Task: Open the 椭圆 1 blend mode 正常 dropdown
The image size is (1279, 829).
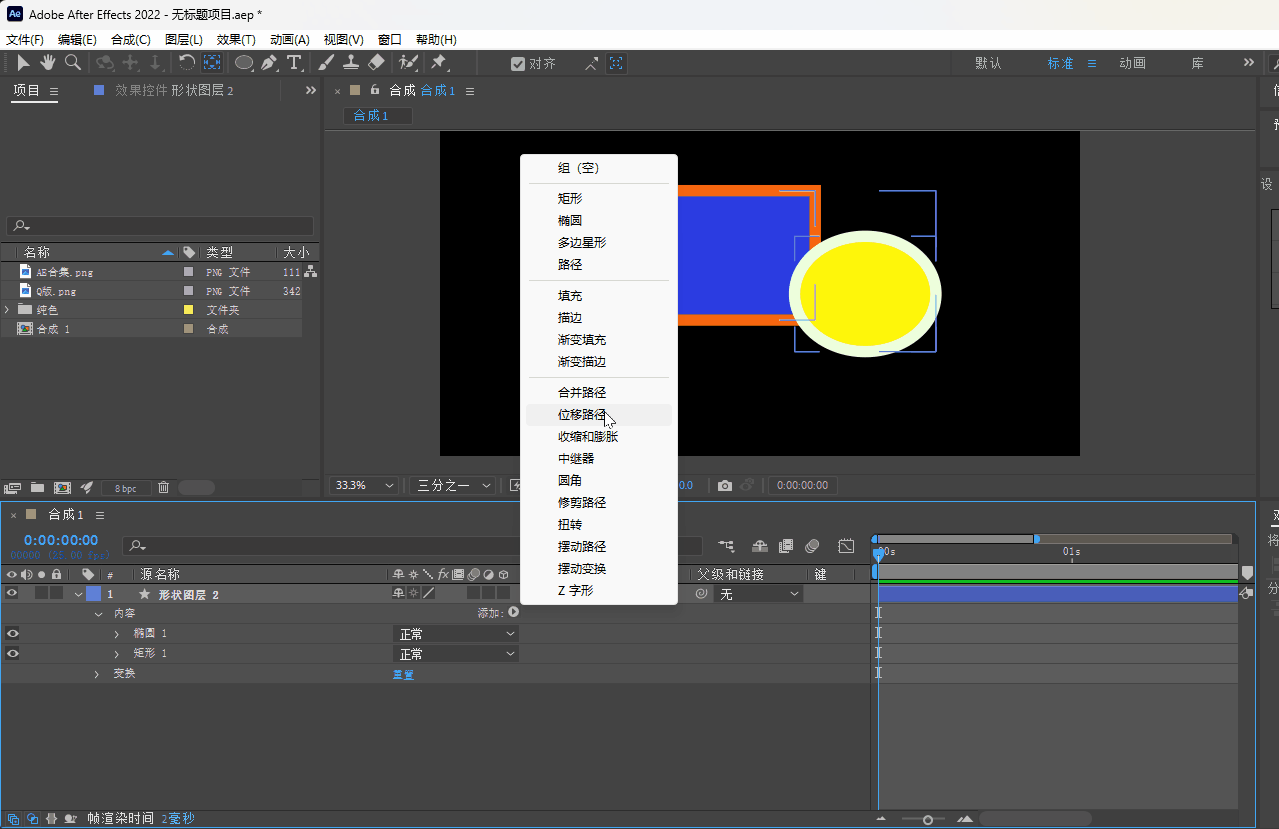Action: [x=455, y=633]
